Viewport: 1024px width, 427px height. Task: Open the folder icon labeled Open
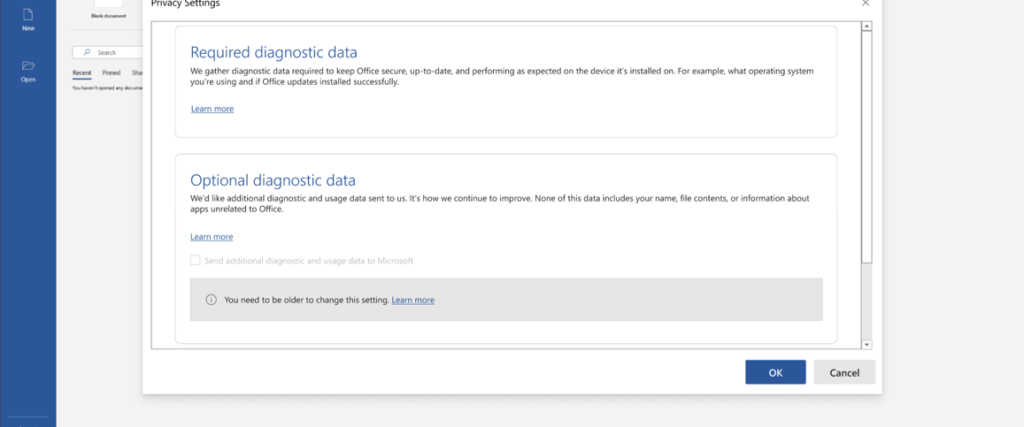click(28, 65)
